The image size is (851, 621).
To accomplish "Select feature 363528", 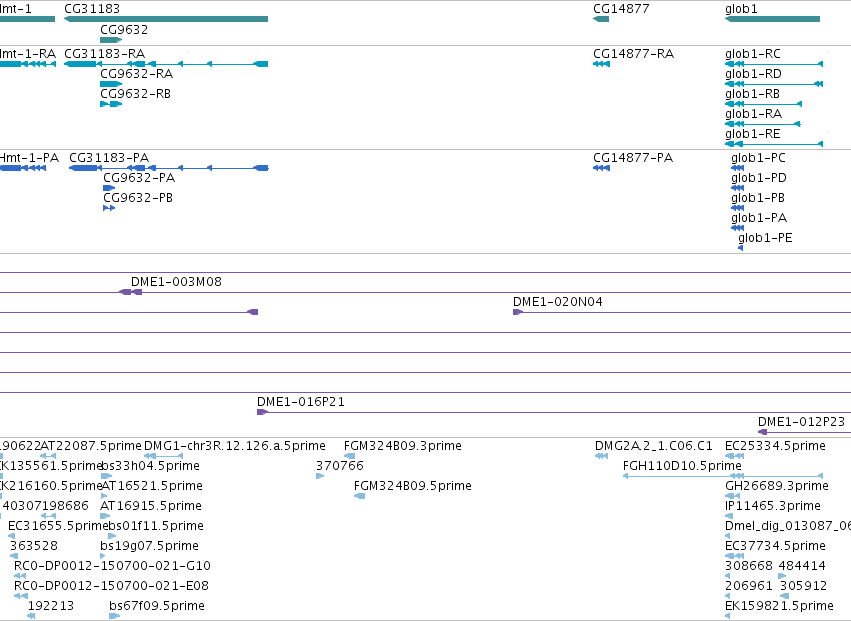I will pos(14,556).
